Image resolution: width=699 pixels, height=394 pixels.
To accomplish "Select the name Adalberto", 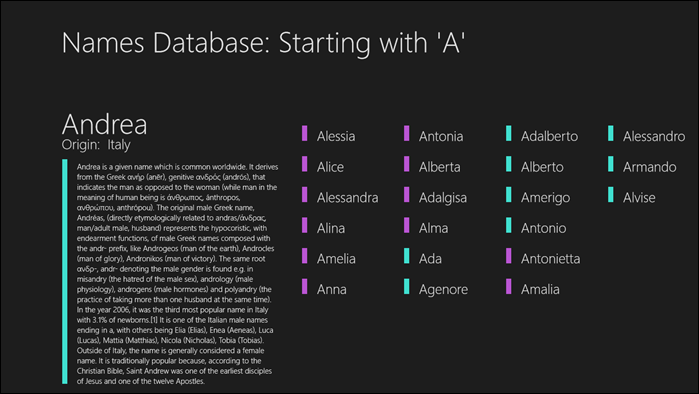I will coord(549,136).
